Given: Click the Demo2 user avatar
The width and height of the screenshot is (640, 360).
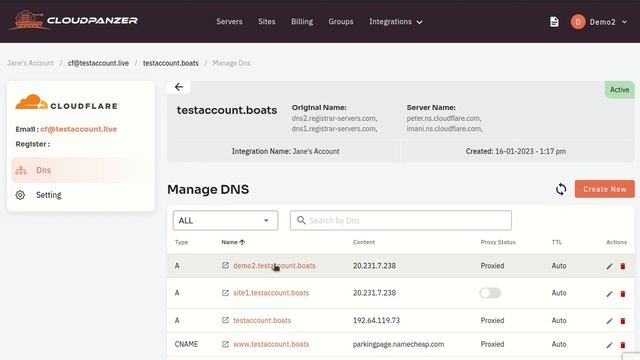Looking at the screenshot, I should click(x=578, y=22).
